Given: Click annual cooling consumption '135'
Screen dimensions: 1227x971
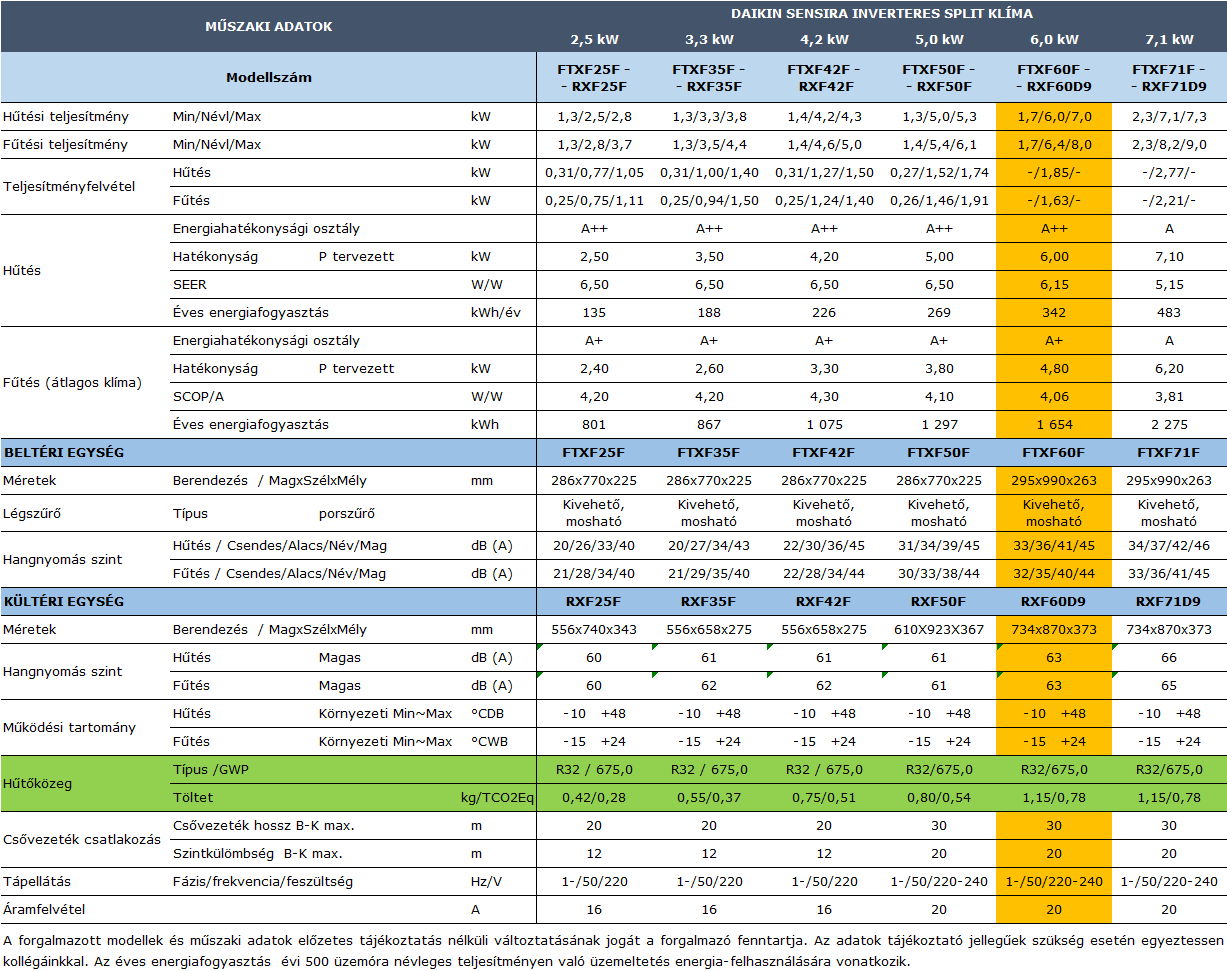Looking at the screenshot, I should tap(594, 312).
